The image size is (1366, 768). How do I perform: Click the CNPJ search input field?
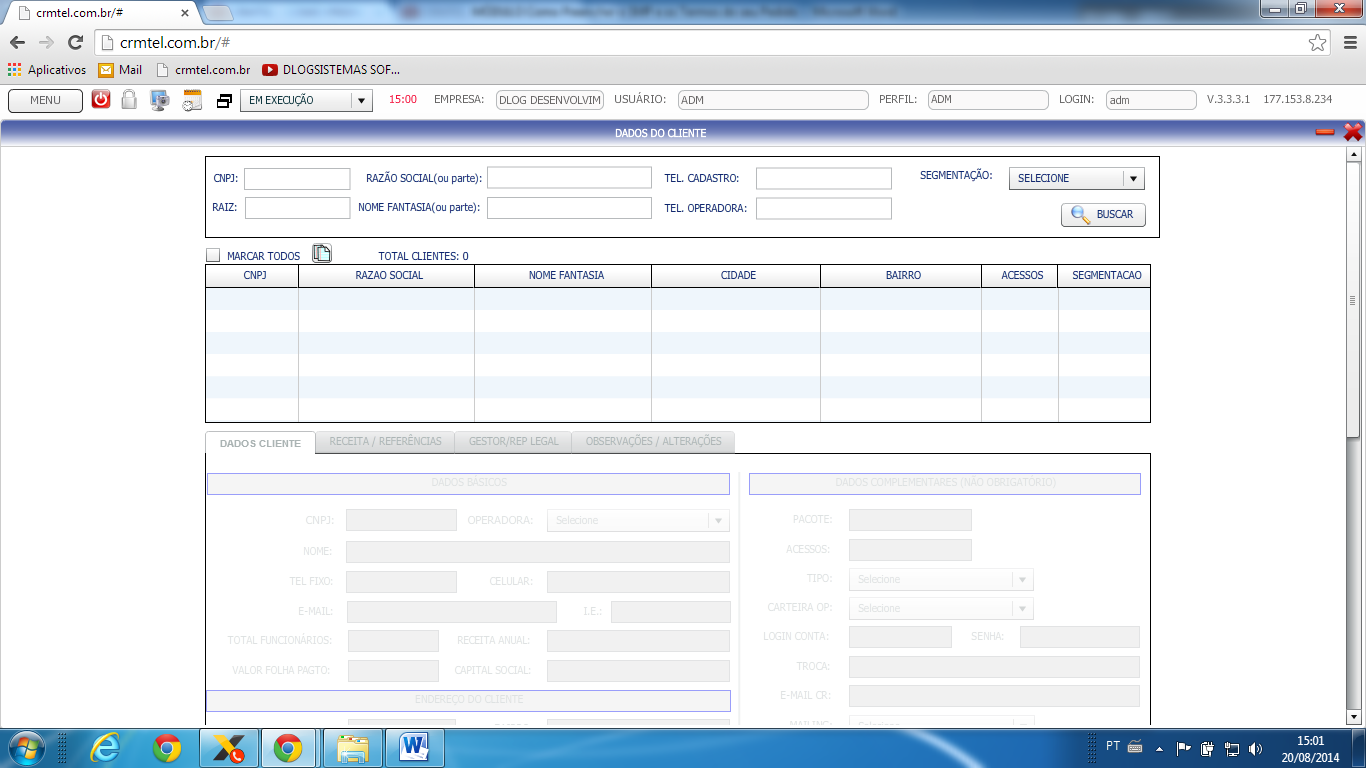(x=297, y=178)
